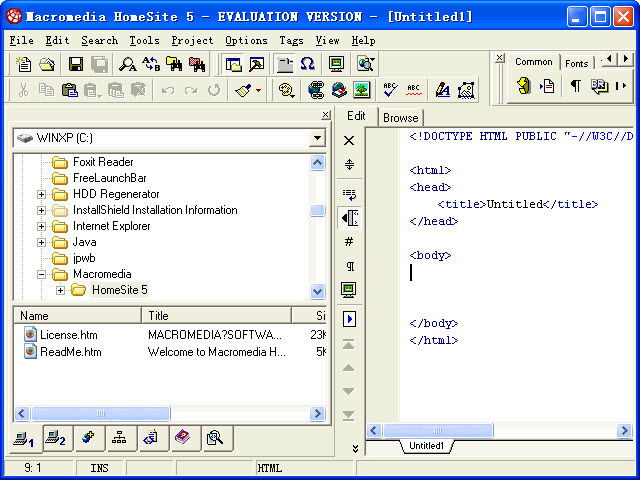Select the Common toolbar tab
This screenshot has height=480, width=640.
(533, 62)
